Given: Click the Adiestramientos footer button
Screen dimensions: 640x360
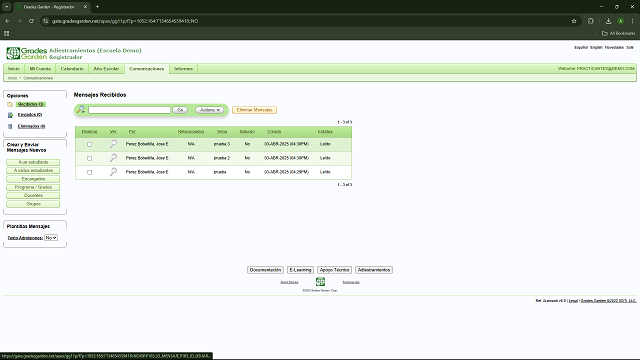Looking at the screenshot, I should [374, 270].
